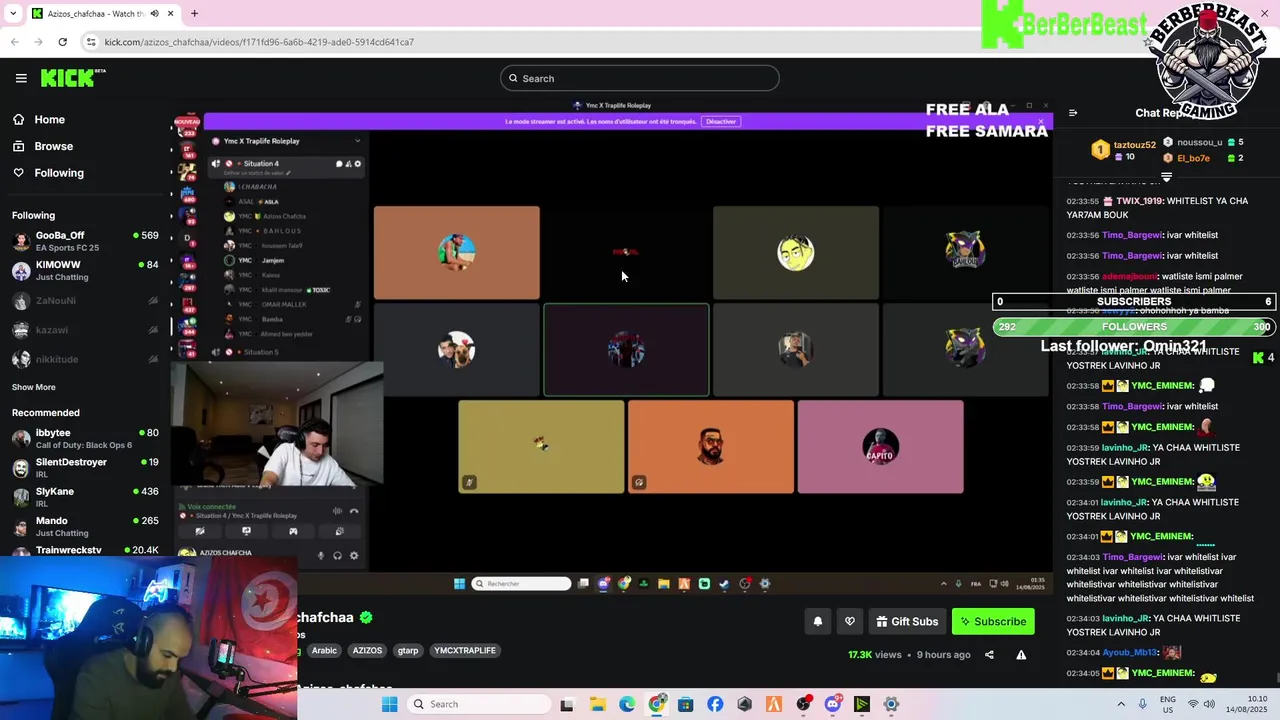The width and height of the screenshot is (1280, 720).
Task: Click the notification bell button
Action: point(818,622)
